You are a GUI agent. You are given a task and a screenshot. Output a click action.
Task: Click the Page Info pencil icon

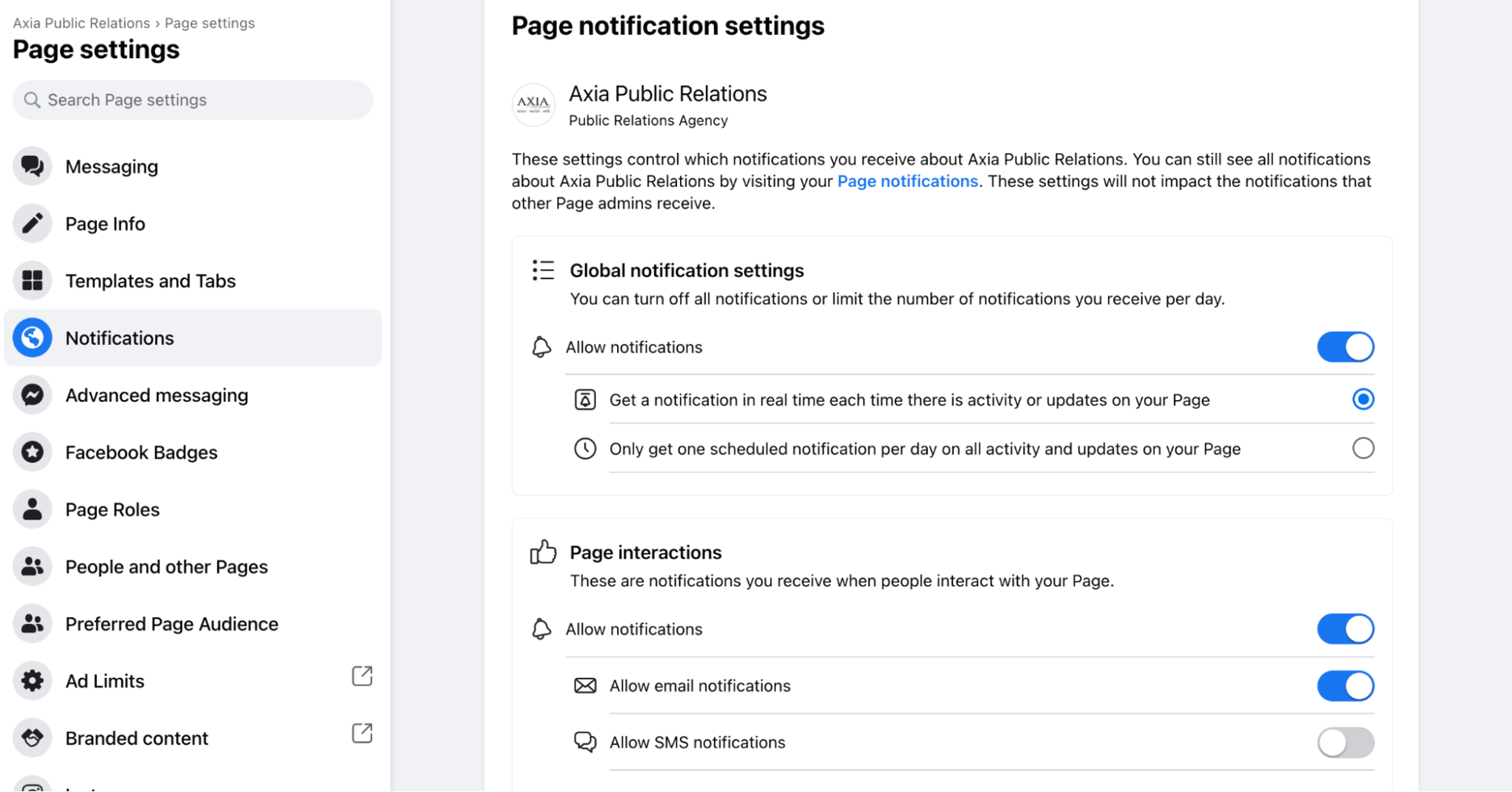pyautogui.click(x=32, y=223)
